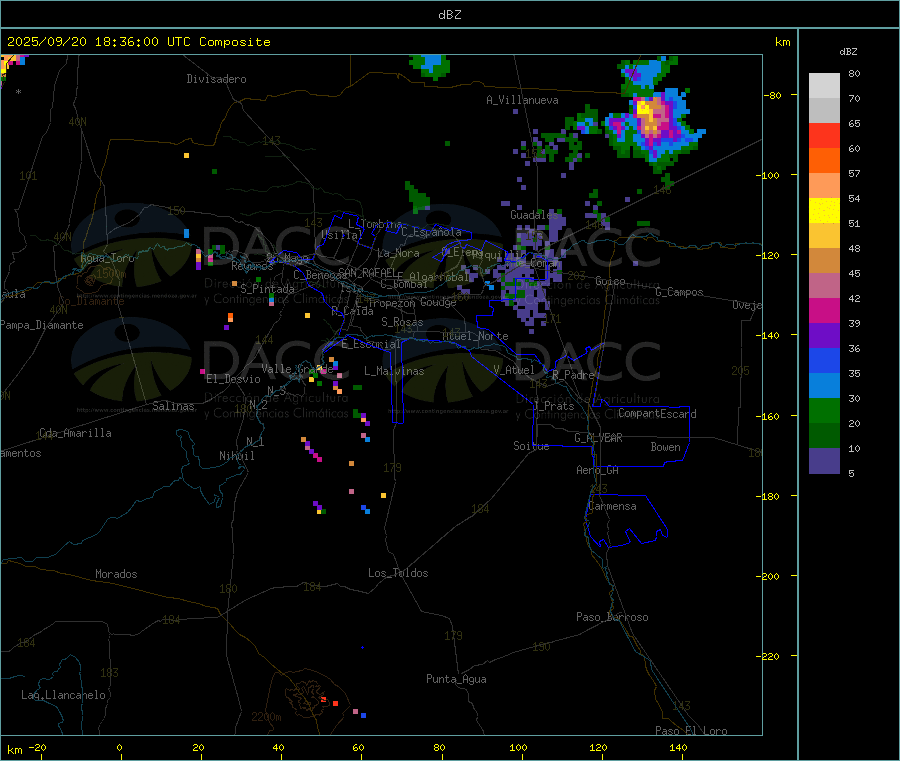Click the Punta_Agua map label
The width and height of the screenshot is (900, 761).
[x=456, y=679]
